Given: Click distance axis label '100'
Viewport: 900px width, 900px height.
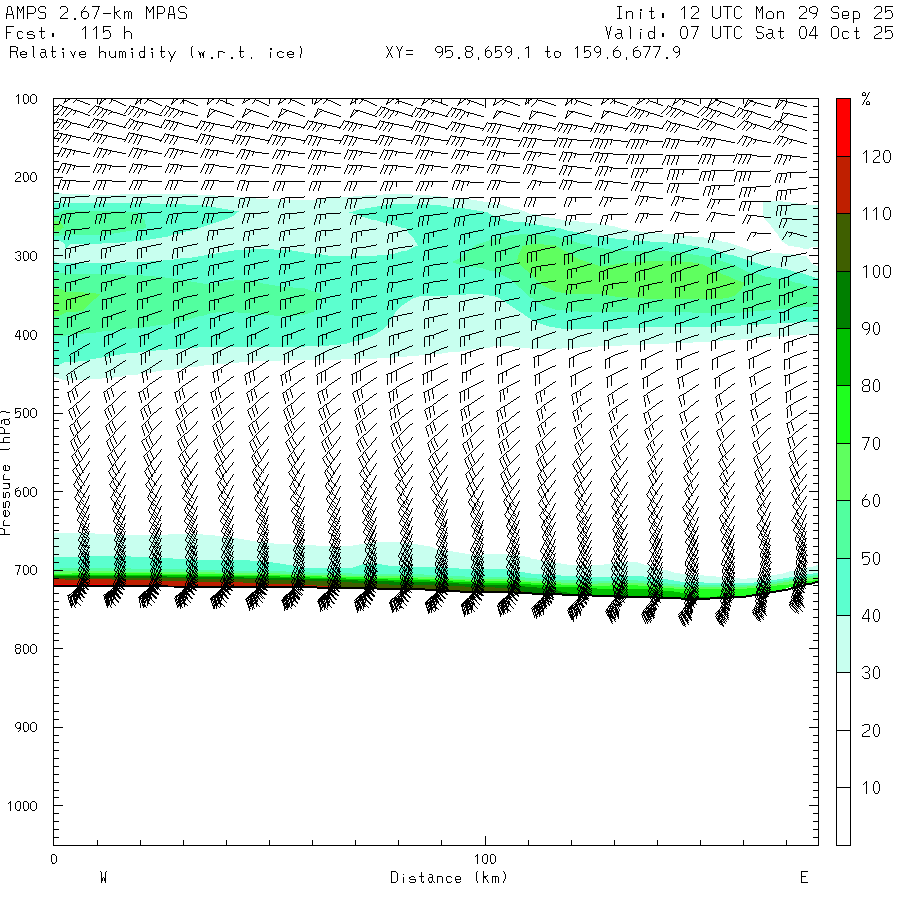Looking at the screenshot, I should 485,859.
